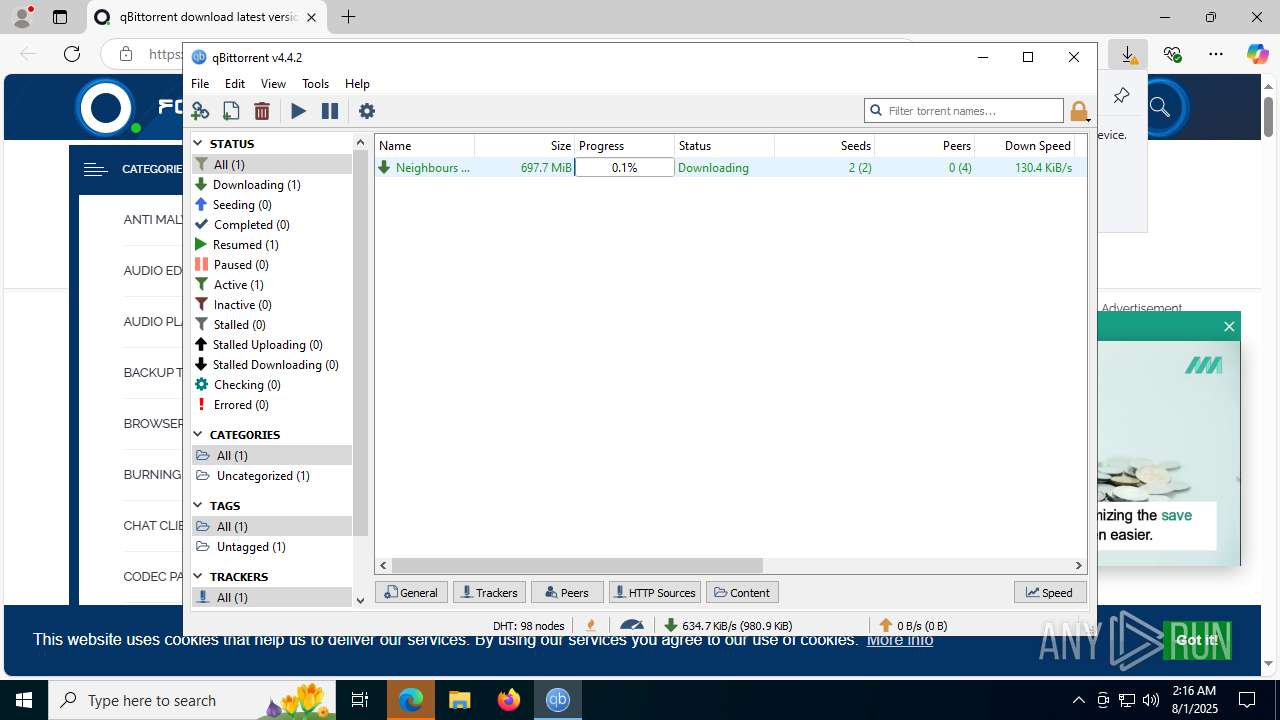Viewport: 1280px width, 720px height.
Task: Click the Edge page refresh icon
Action: (72, 54)
